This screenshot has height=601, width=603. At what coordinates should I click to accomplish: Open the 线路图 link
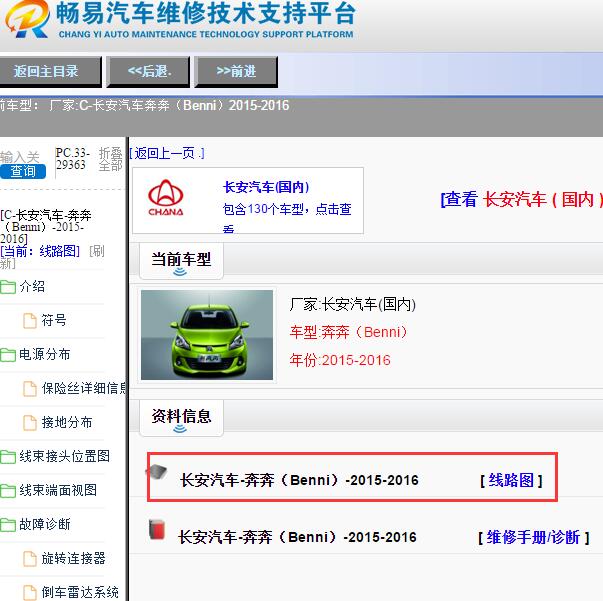[x=511, y=480]
